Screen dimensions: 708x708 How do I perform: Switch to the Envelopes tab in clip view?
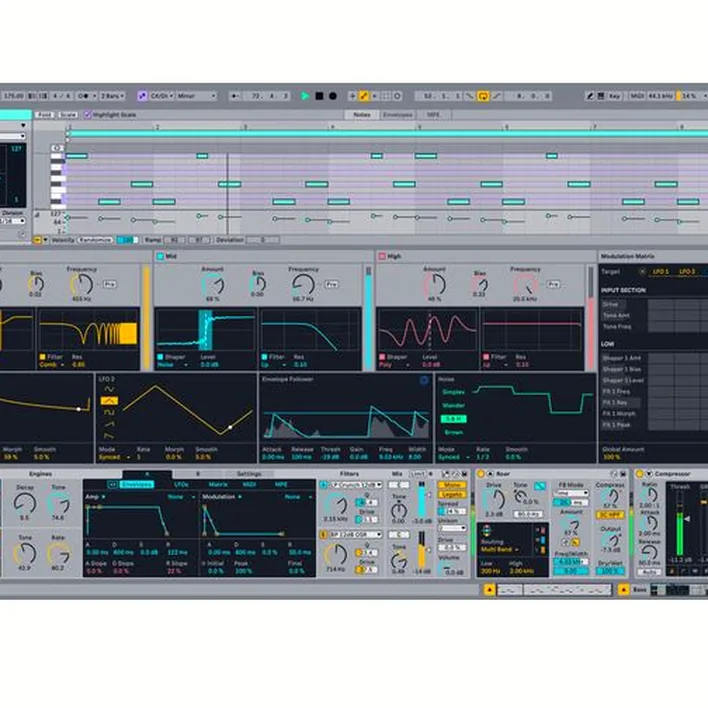397,115
